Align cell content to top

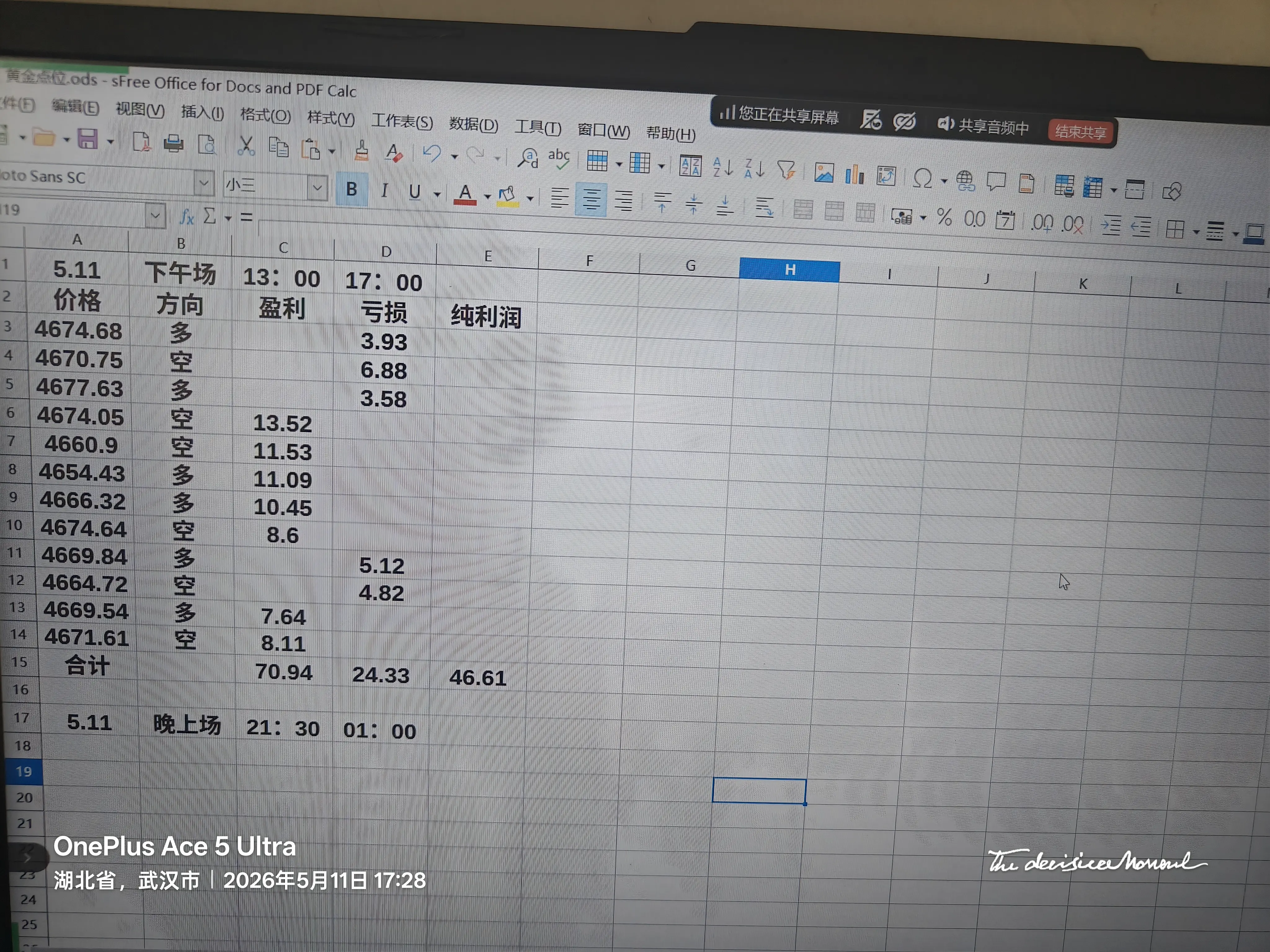point(663,203)
